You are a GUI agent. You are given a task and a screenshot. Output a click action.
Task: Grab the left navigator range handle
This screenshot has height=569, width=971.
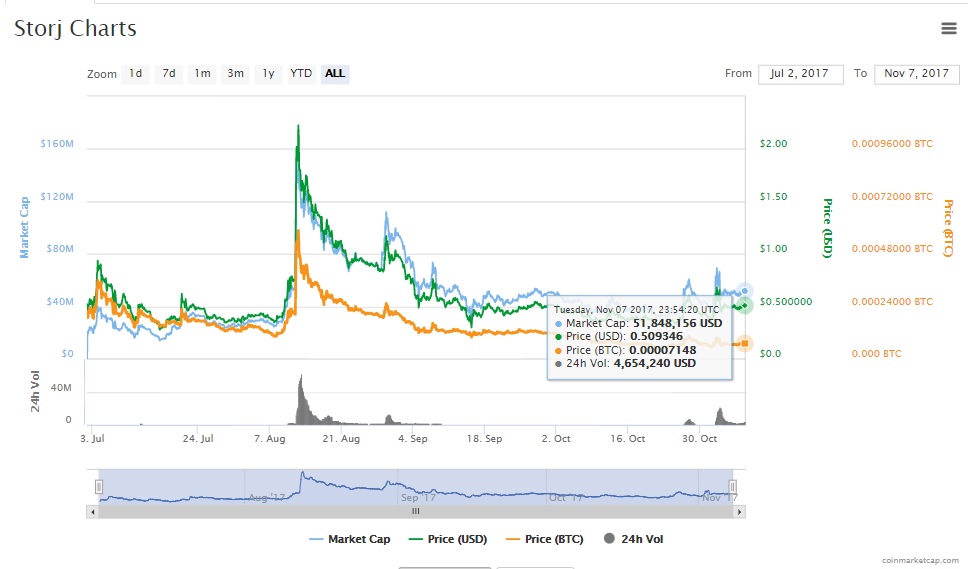point(99,487)
